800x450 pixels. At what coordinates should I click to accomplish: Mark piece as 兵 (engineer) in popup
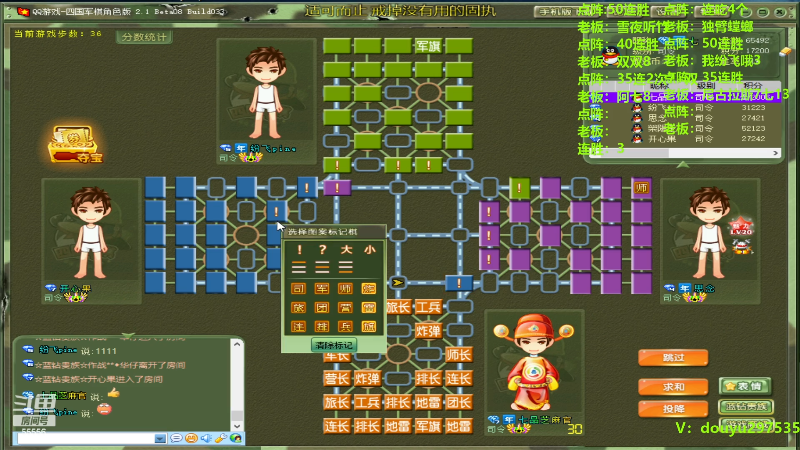click(x=345, y=327)
